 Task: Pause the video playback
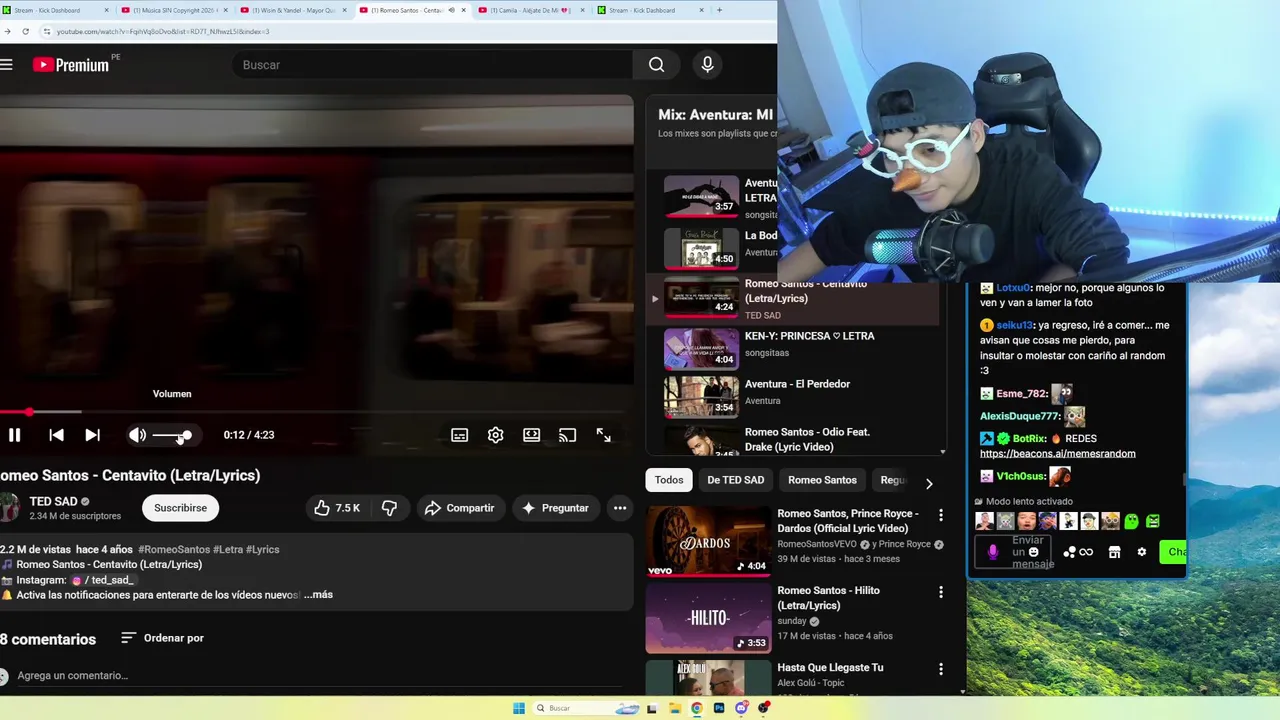click(14, 435)
